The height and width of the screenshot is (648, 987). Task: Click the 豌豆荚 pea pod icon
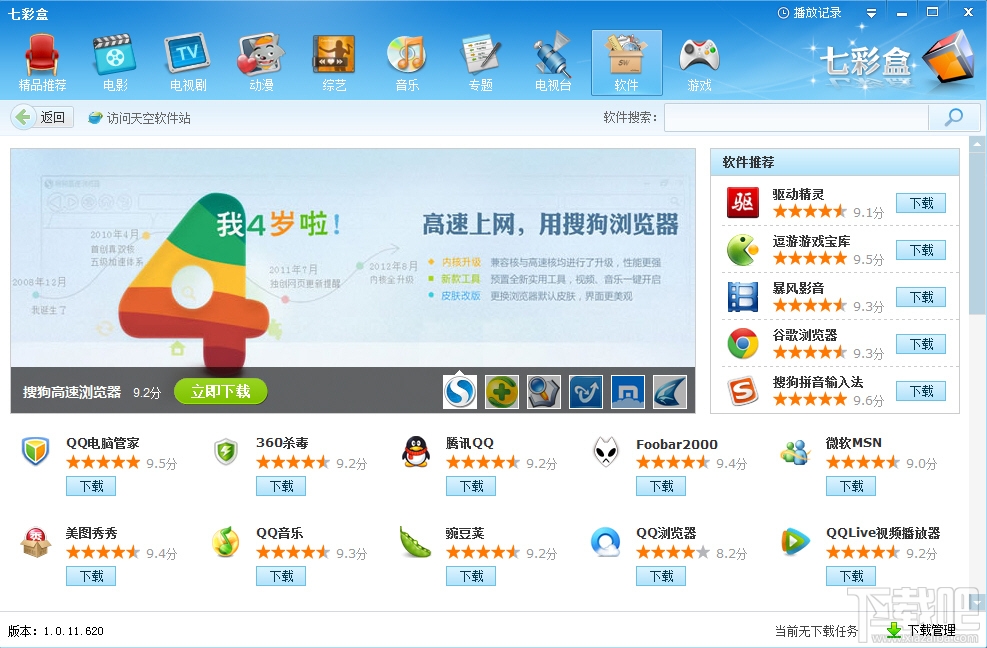pos(415,542)
